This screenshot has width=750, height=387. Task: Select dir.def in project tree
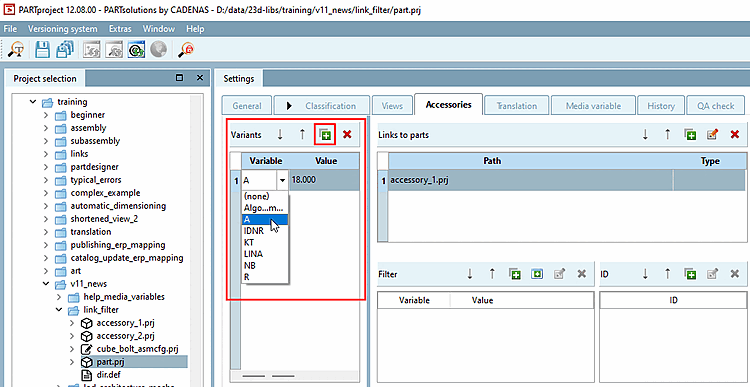(x=110, y=375)
